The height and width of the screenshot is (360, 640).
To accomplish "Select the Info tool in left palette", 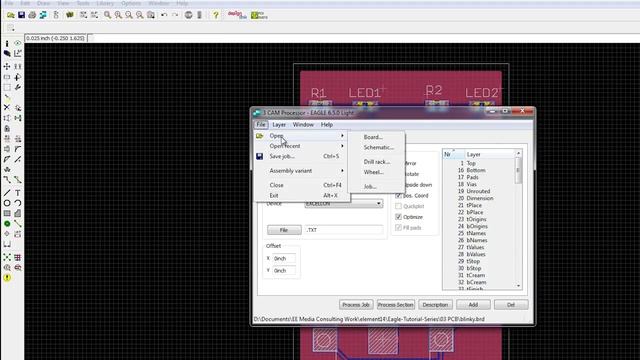I will point(7,43).
